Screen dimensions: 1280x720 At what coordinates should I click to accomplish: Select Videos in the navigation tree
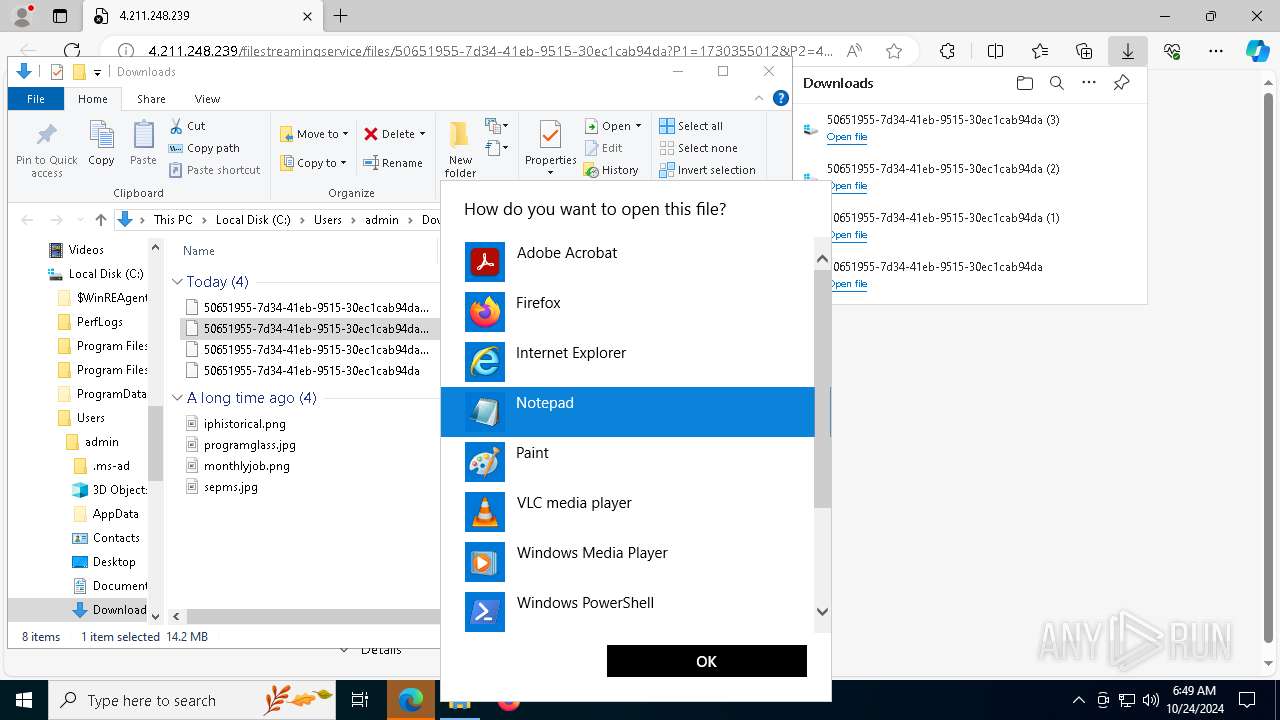point(76,250)
